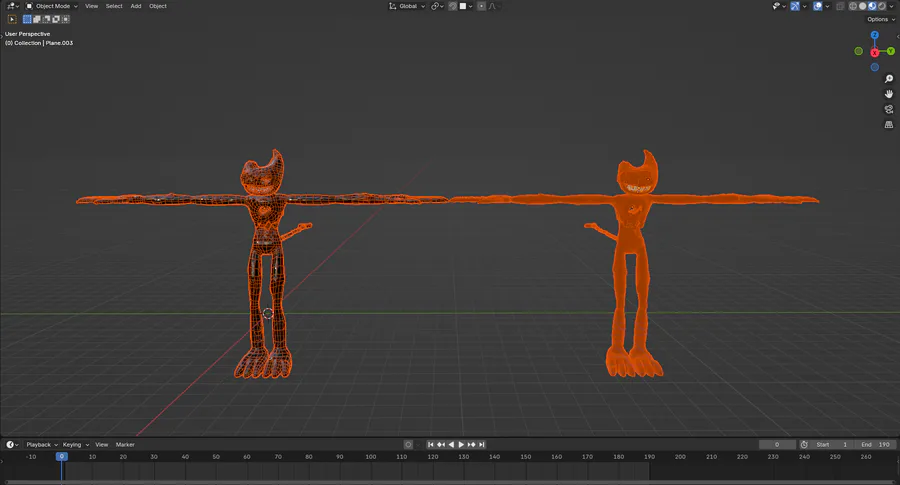Play the animation in reverse
Viewport: 900px width, 485px height.
click(x=451, y=444)
